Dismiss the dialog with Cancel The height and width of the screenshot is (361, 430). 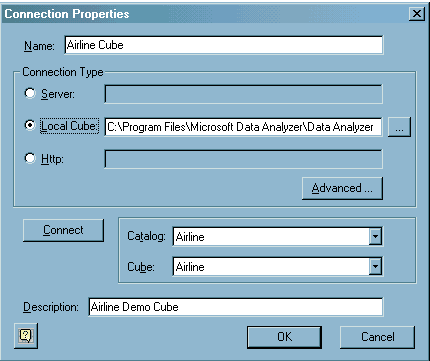point(377,337)
